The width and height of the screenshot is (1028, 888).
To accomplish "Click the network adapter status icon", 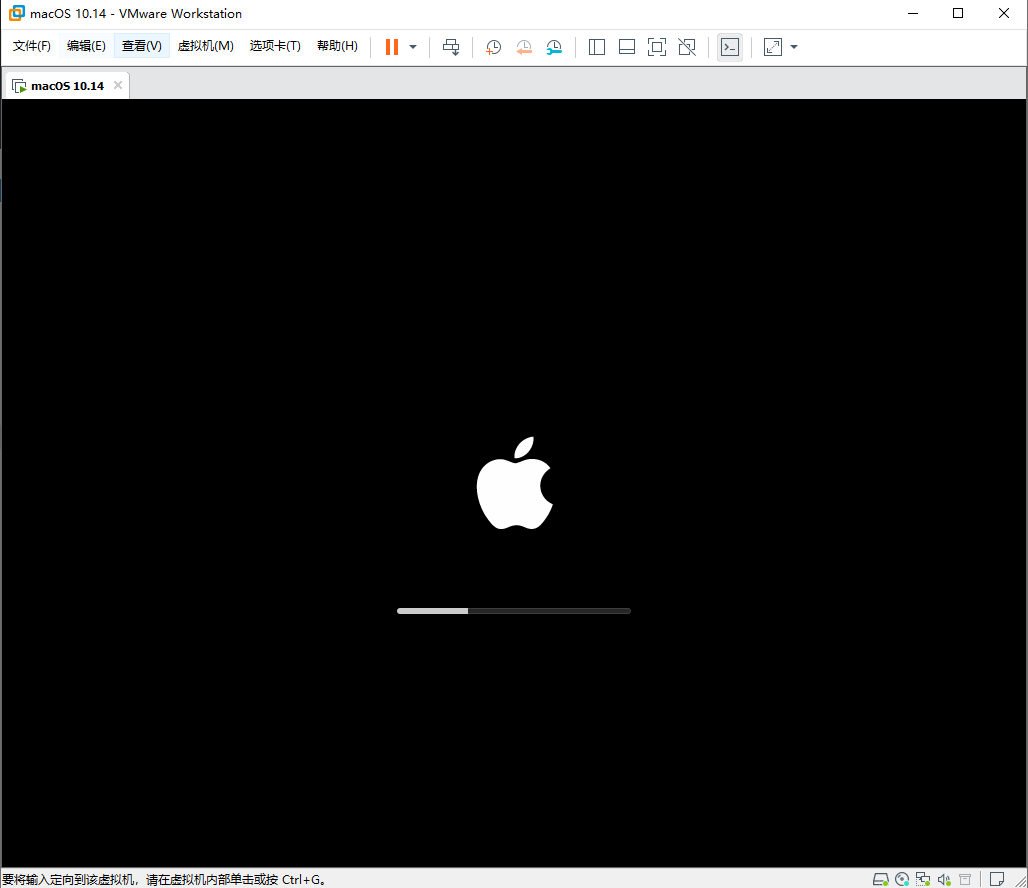I will pos(923,879).
